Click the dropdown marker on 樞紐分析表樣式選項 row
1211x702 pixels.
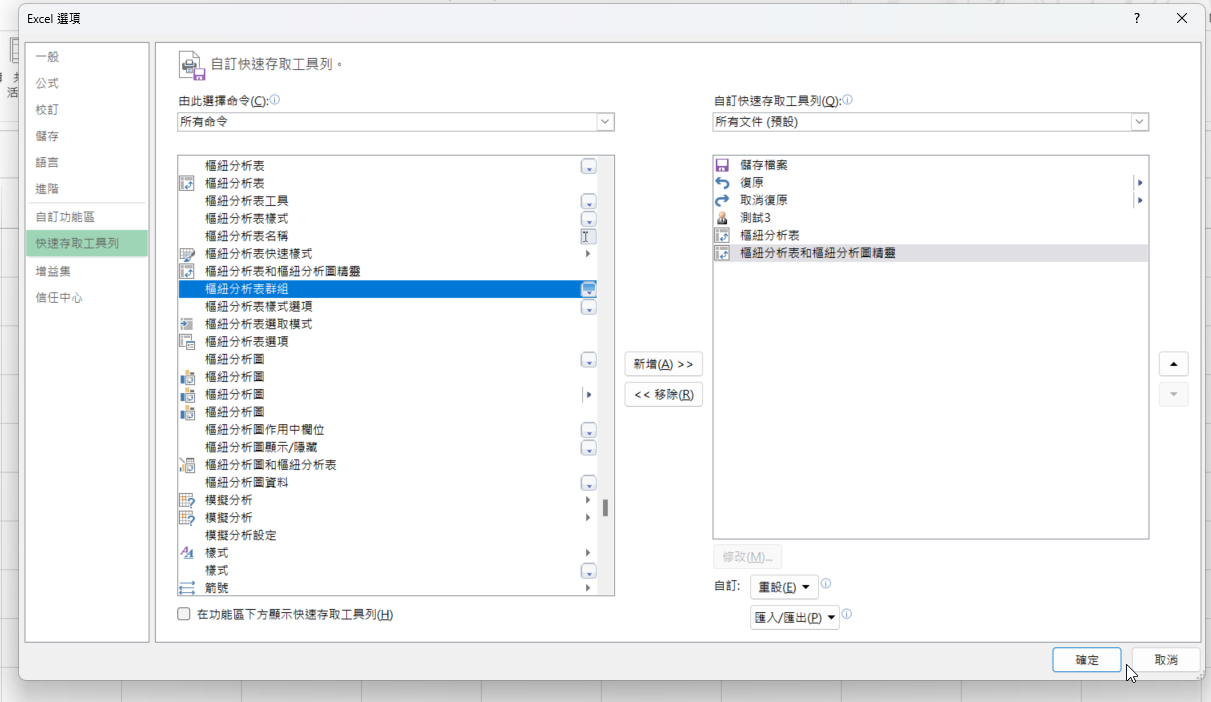pyautogui.click(x=588, y=307)
